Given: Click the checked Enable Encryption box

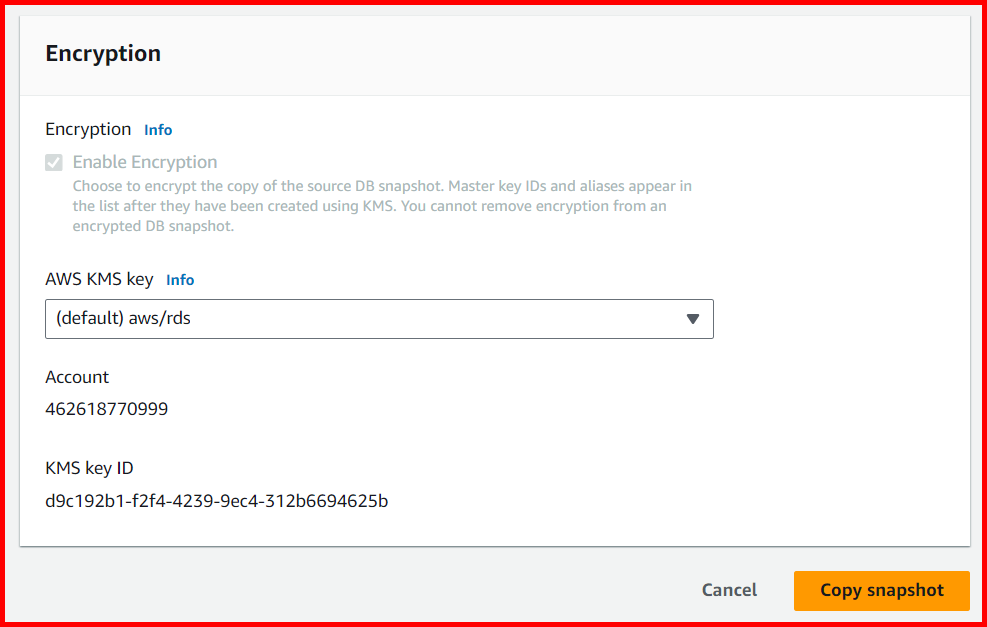Looking at the screenshot, I should point(53,161).
